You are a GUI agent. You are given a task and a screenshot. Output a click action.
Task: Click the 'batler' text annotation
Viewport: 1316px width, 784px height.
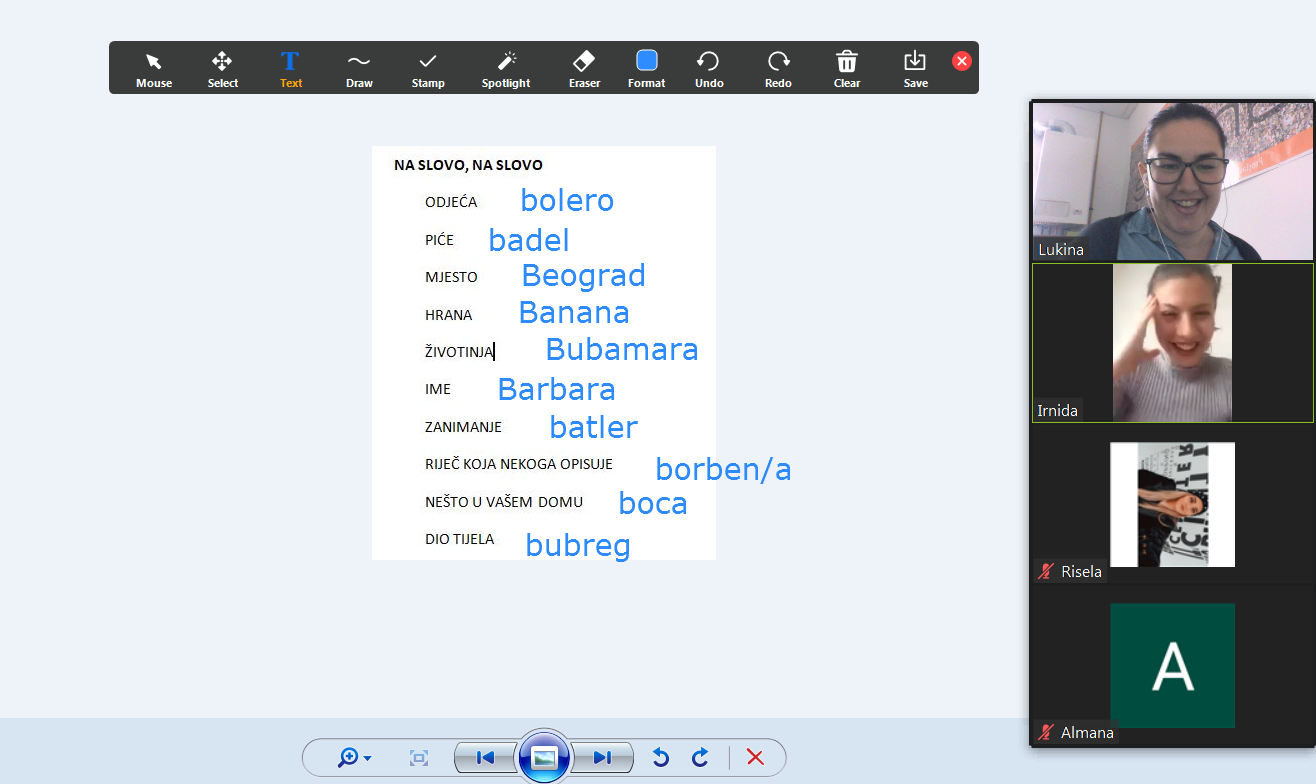pos(593,428)
